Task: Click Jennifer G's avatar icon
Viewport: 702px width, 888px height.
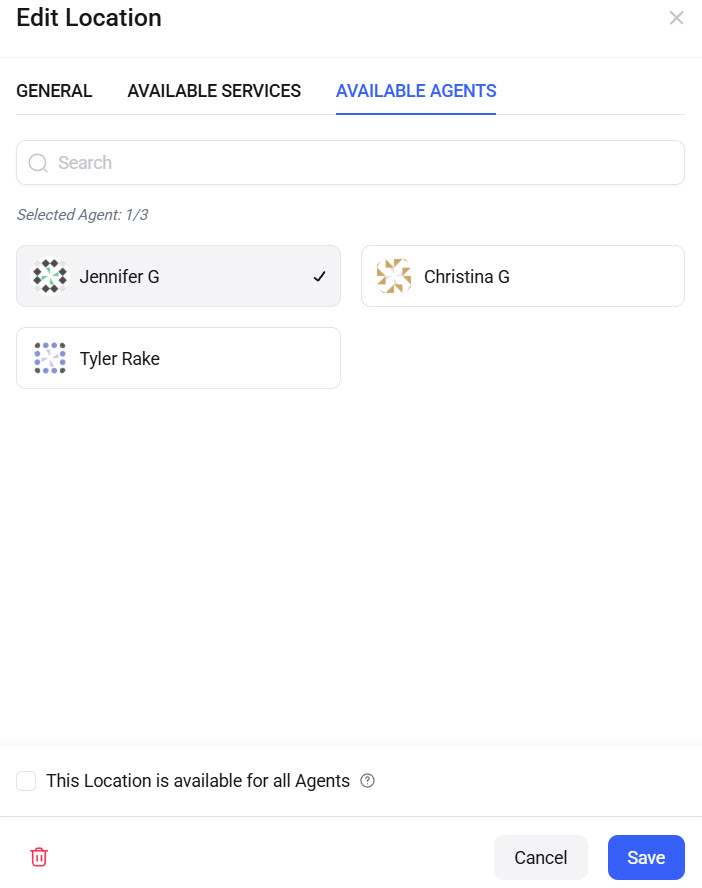Action: point(49,276)
